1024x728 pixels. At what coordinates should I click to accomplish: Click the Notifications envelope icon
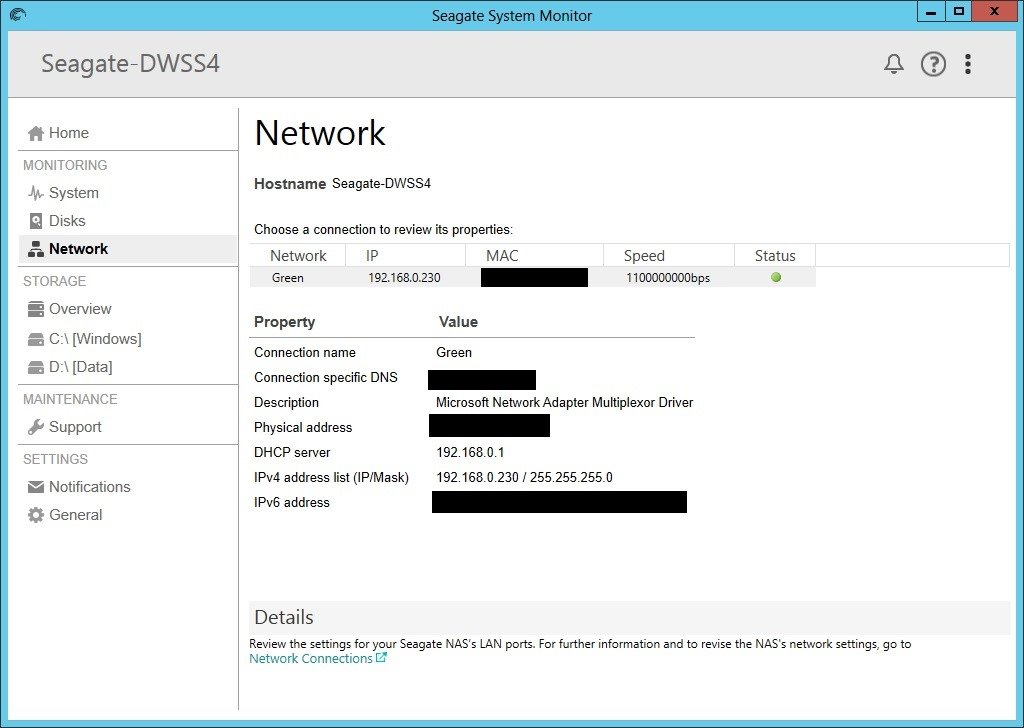coord(36,487)
